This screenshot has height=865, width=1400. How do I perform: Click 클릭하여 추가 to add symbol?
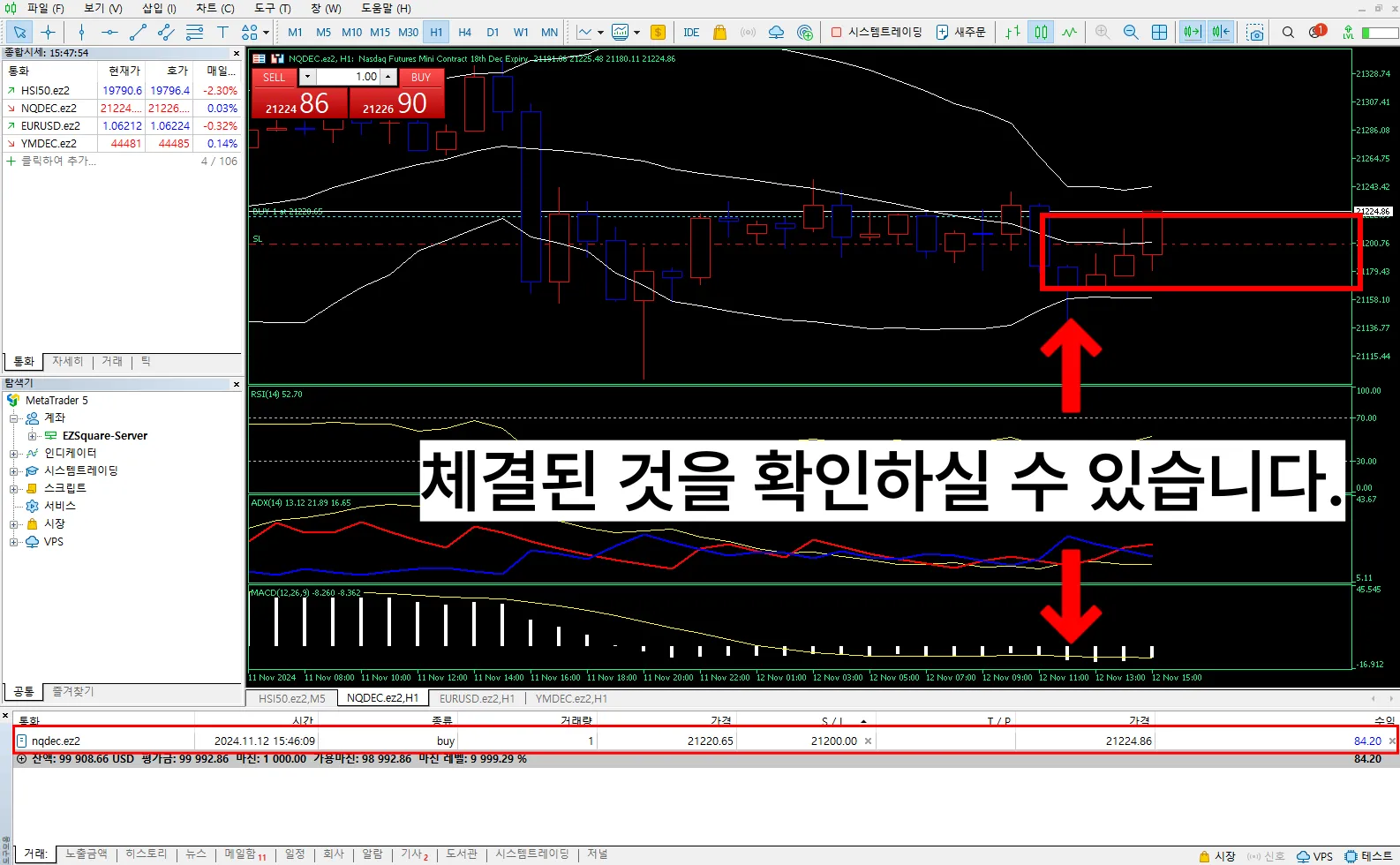point(58,161)
